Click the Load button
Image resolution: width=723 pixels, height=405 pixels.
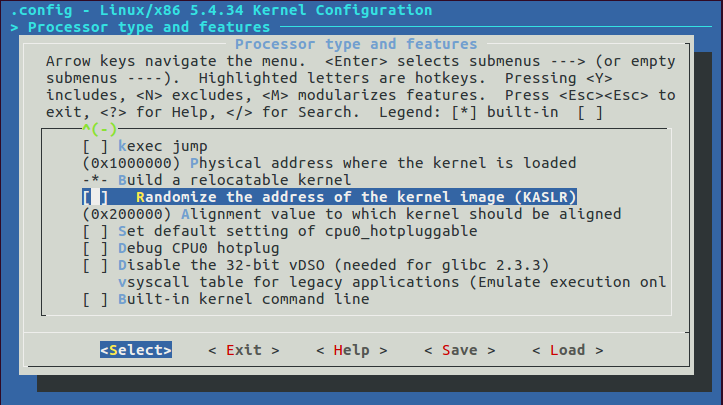click(567, 350)
